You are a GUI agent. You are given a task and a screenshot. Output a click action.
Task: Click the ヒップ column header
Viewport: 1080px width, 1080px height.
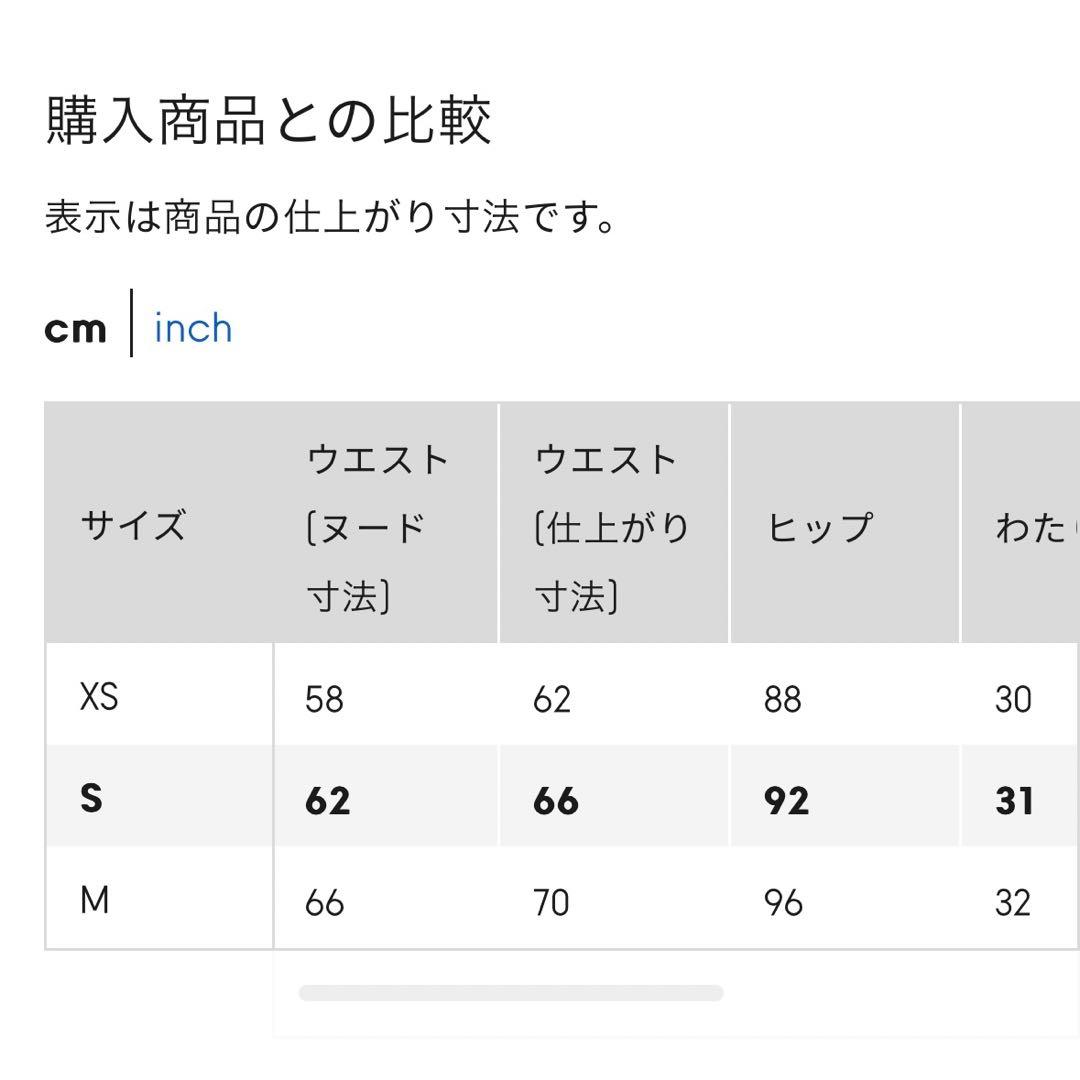[x=819, y=527]
